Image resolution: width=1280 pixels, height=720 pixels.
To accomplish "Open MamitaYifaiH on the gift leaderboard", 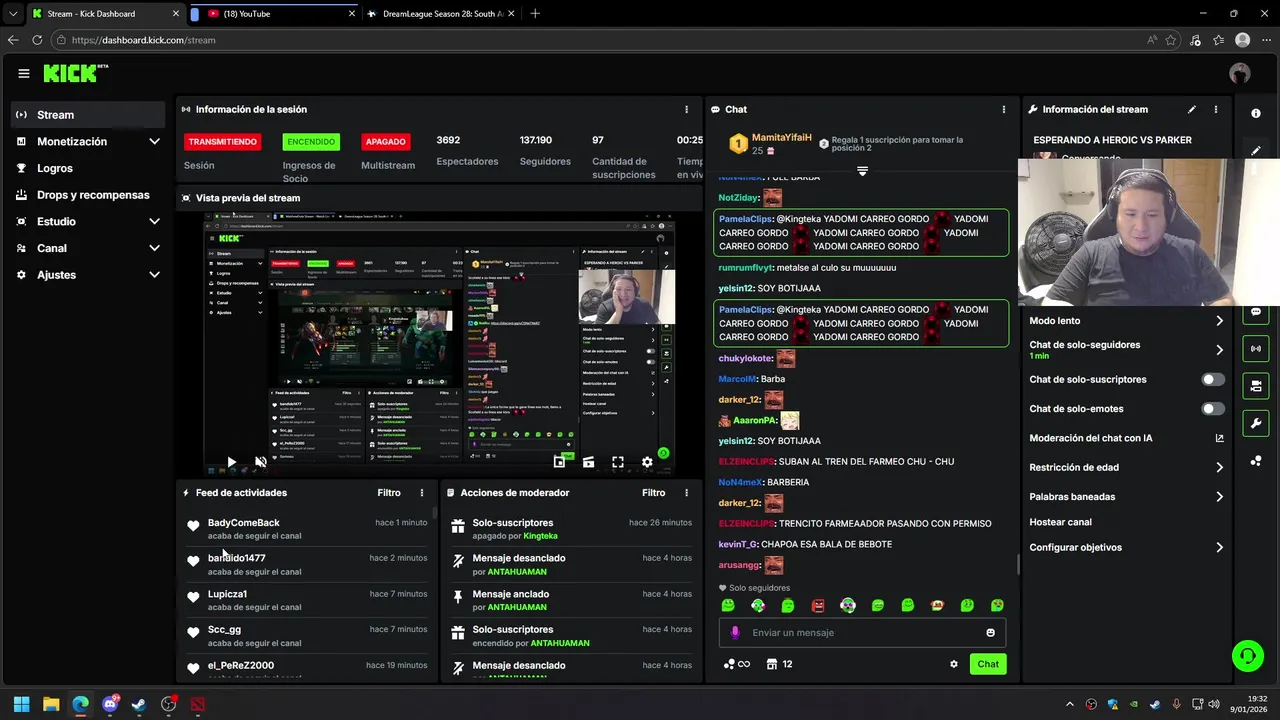I will coord(781,137).
